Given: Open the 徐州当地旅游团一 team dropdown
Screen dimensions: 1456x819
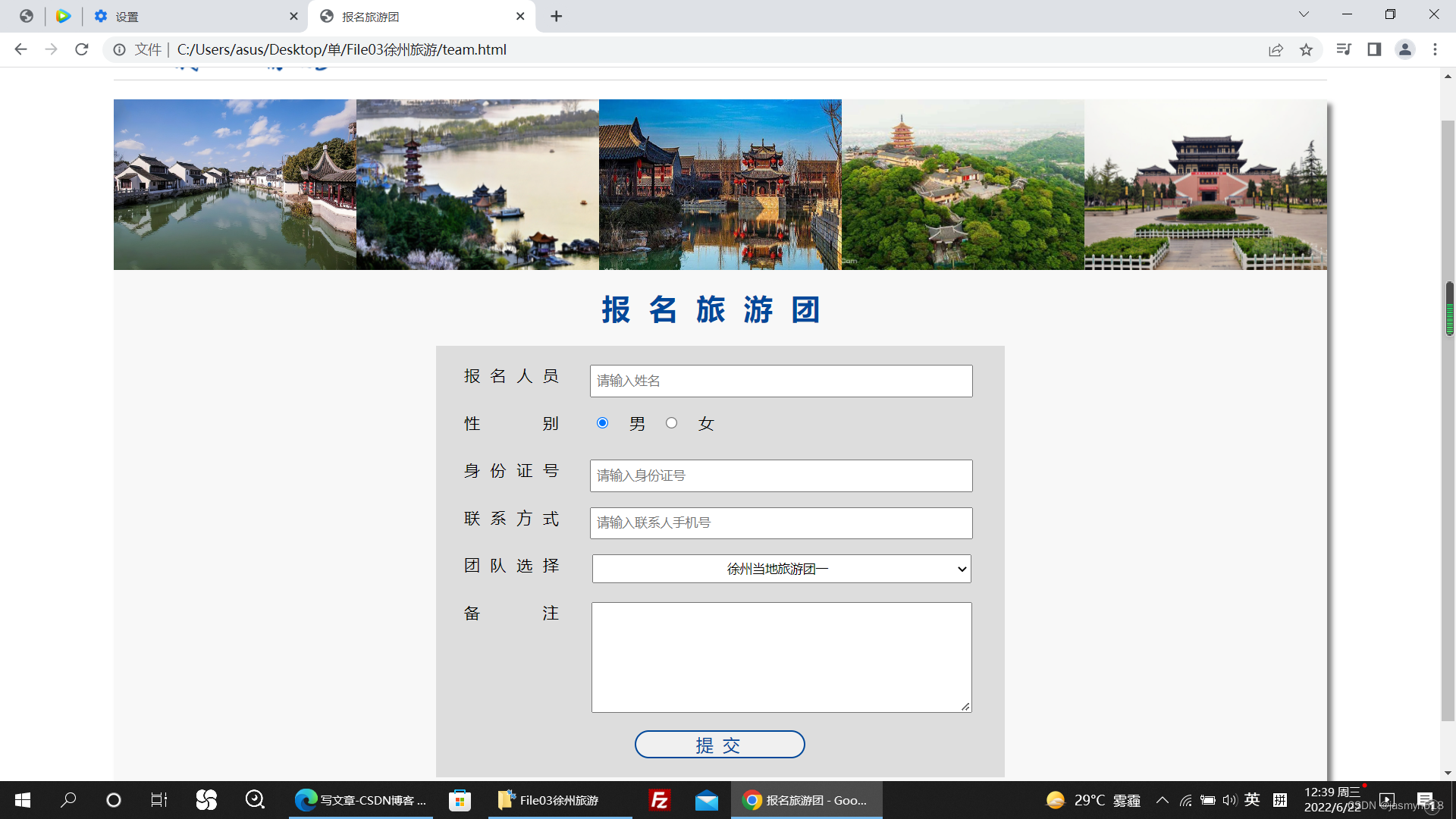Looking at the screenshot, I should click(x=781, y=569).
